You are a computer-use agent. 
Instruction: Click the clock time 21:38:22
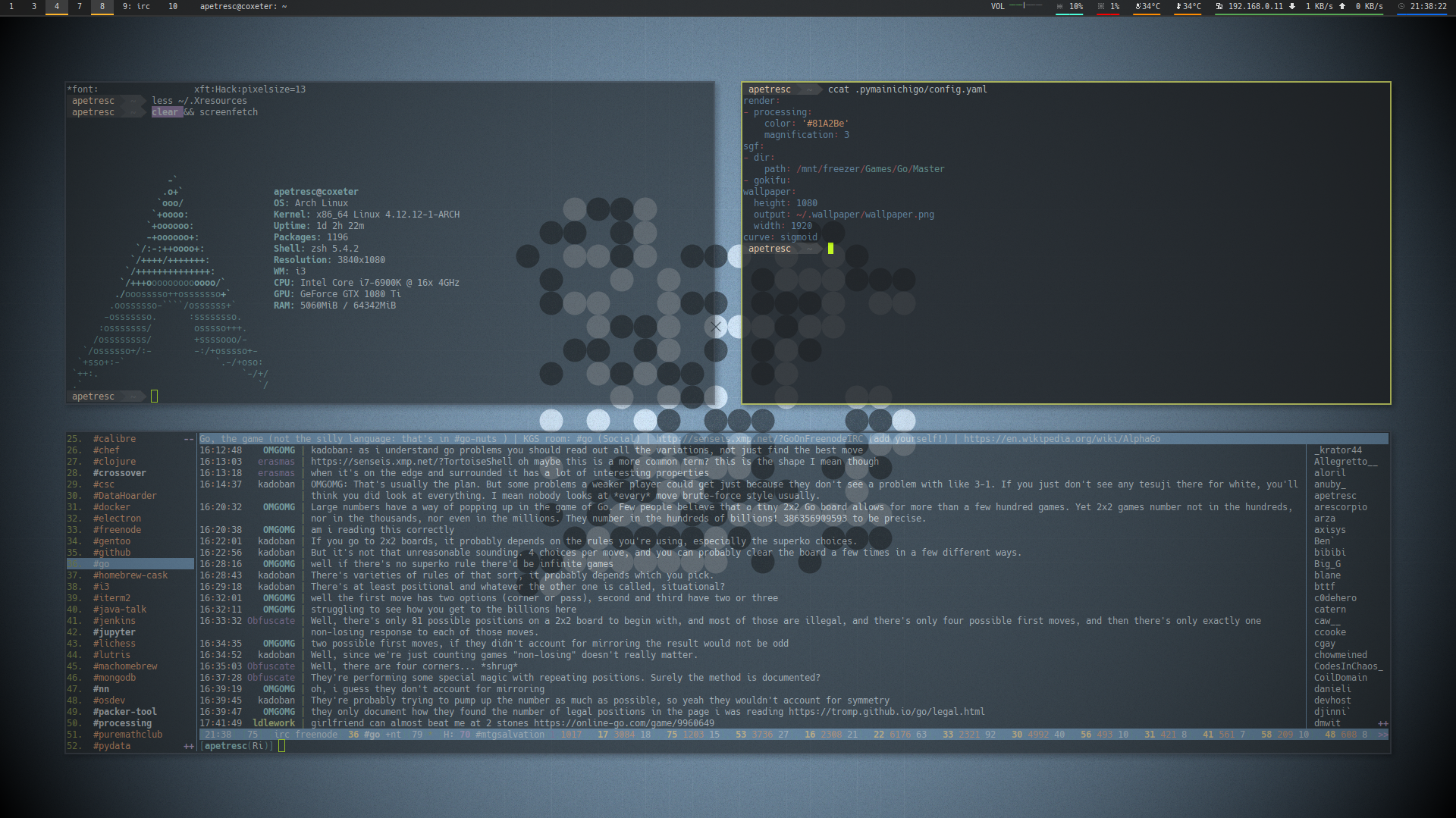1429,6
